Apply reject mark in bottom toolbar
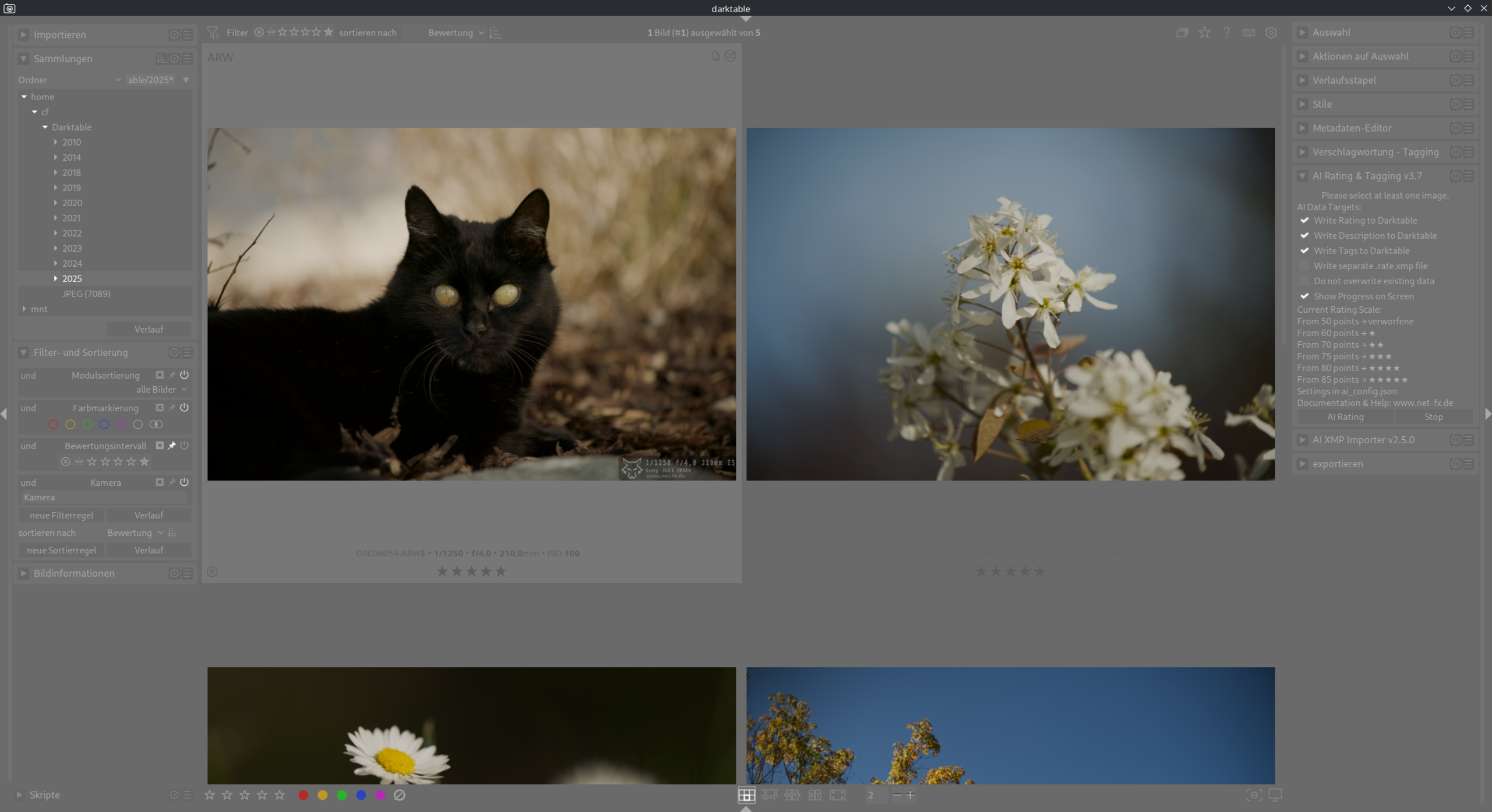 click(399, 795)
